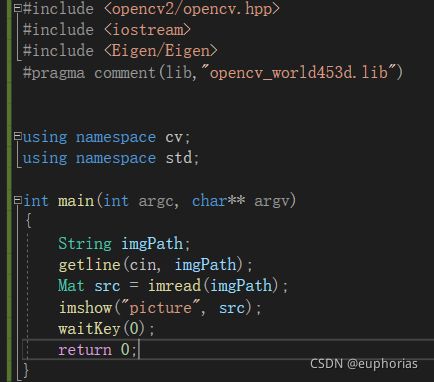Click the std namespace identifier
The width and height of the screenshot is (434, 382).
pos(179,158)
